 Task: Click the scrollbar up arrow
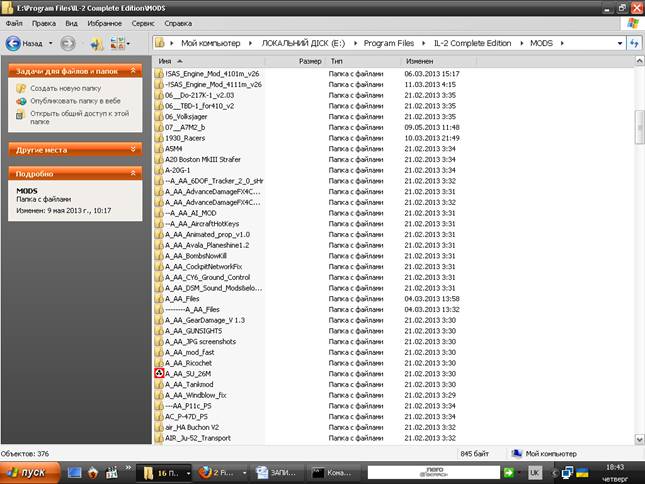coord(639,61)
